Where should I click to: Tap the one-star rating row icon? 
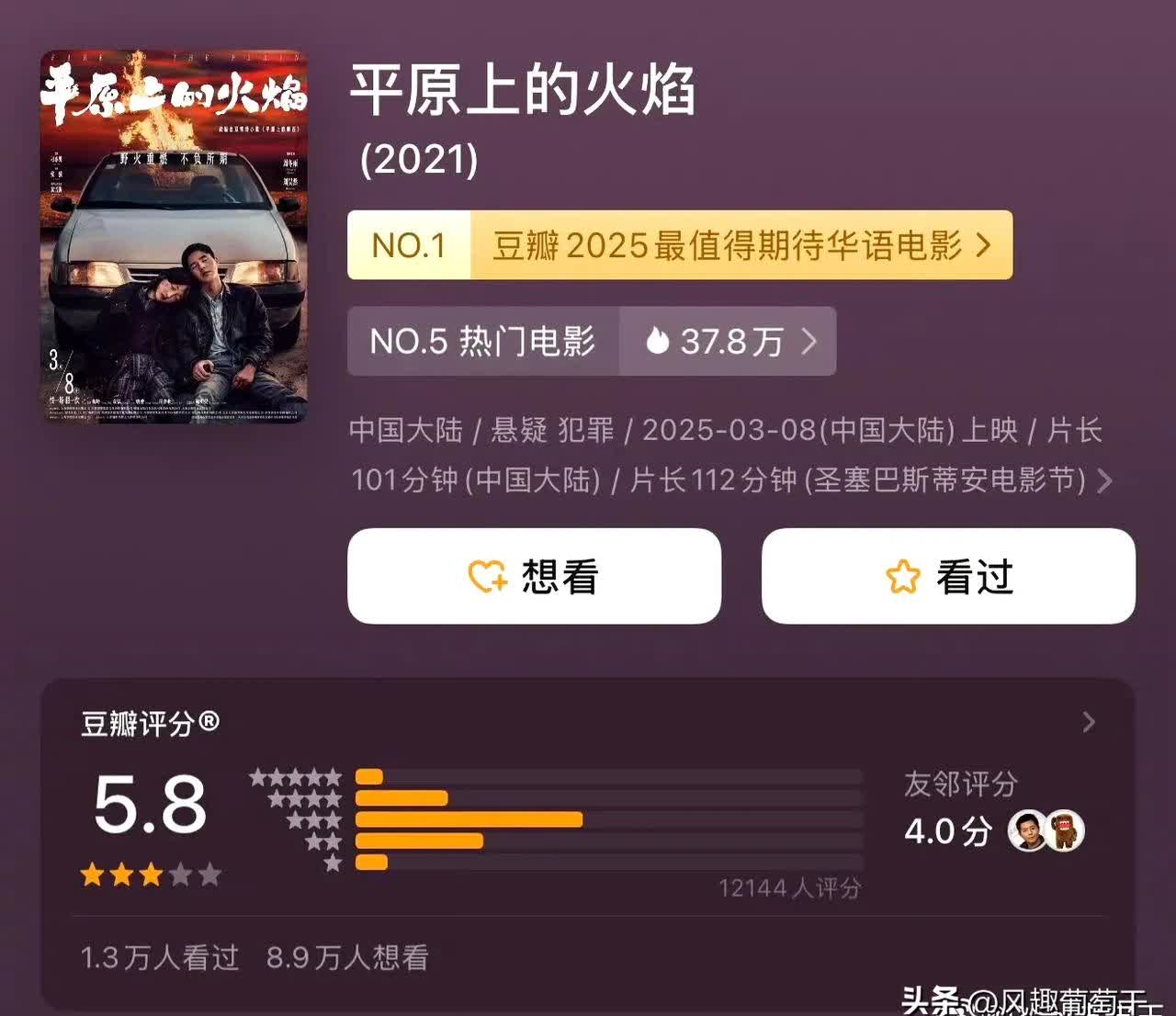coord(333,863)
